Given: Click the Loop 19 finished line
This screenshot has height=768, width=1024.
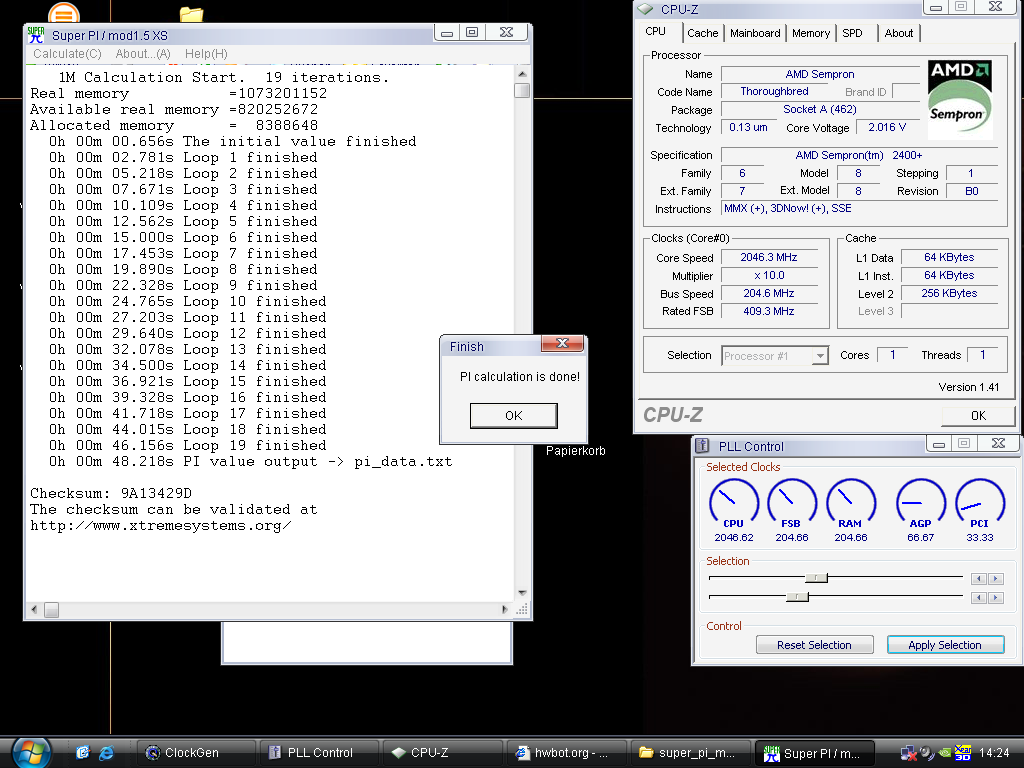Looking at the screenshot, I should tap(187, 445).
